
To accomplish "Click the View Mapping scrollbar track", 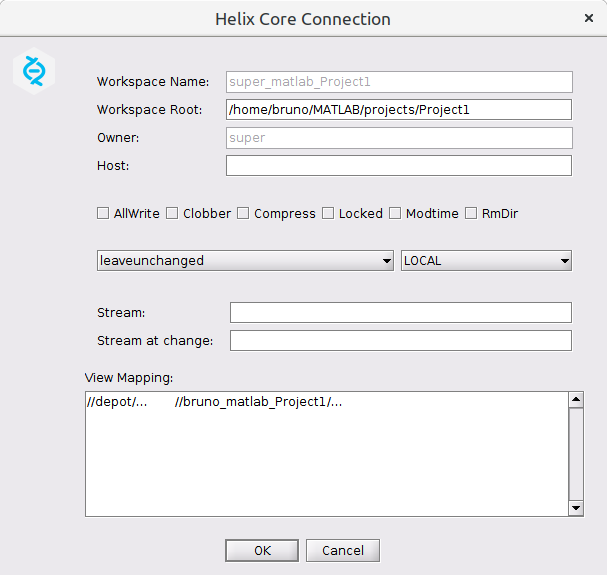I will 576,454.
